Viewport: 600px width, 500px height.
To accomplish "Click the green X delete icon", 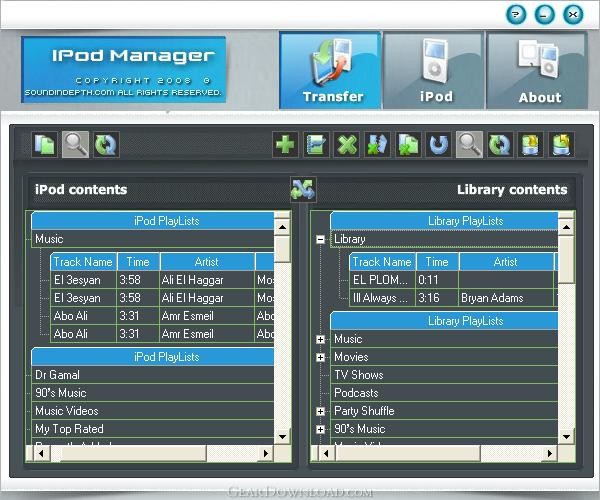I will [347, 145].
